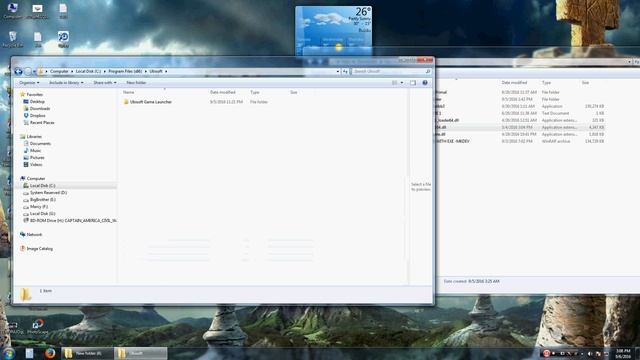Select Local Disk (C:) in sidebar

[x=42, y=186]
